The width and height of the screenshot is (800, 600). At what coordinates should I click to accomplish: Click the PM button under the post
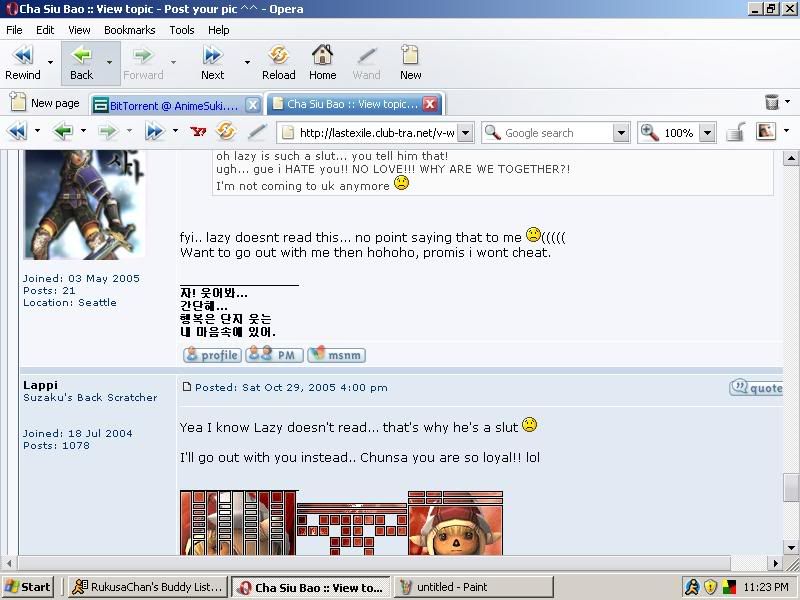point(274,355)
